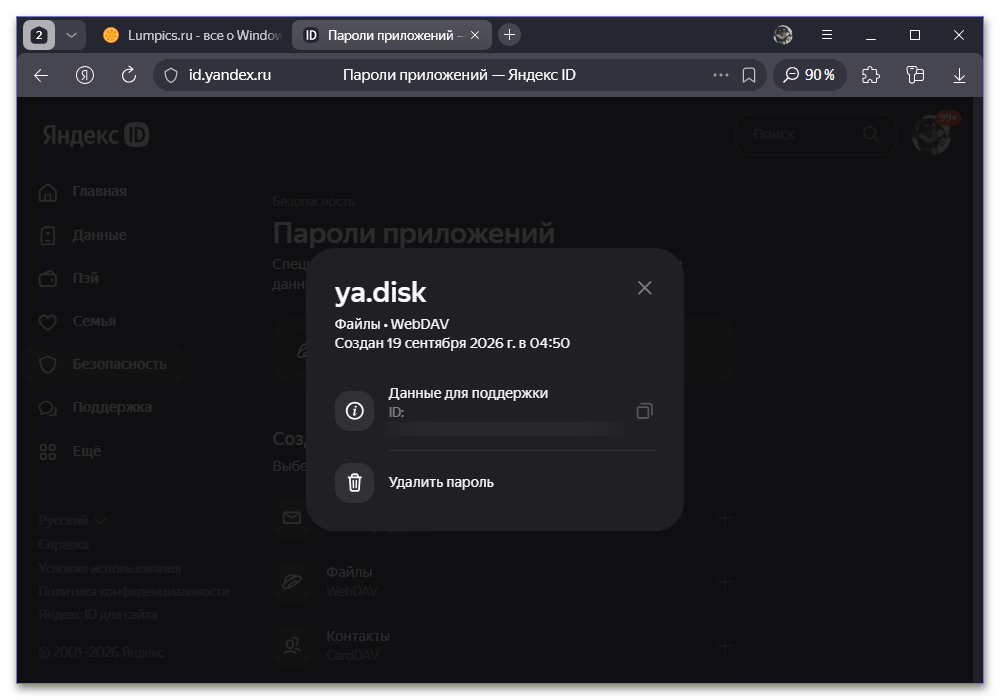Close the ya.disk password dialog
This screenshot has width=1000, height=700.
644,288
